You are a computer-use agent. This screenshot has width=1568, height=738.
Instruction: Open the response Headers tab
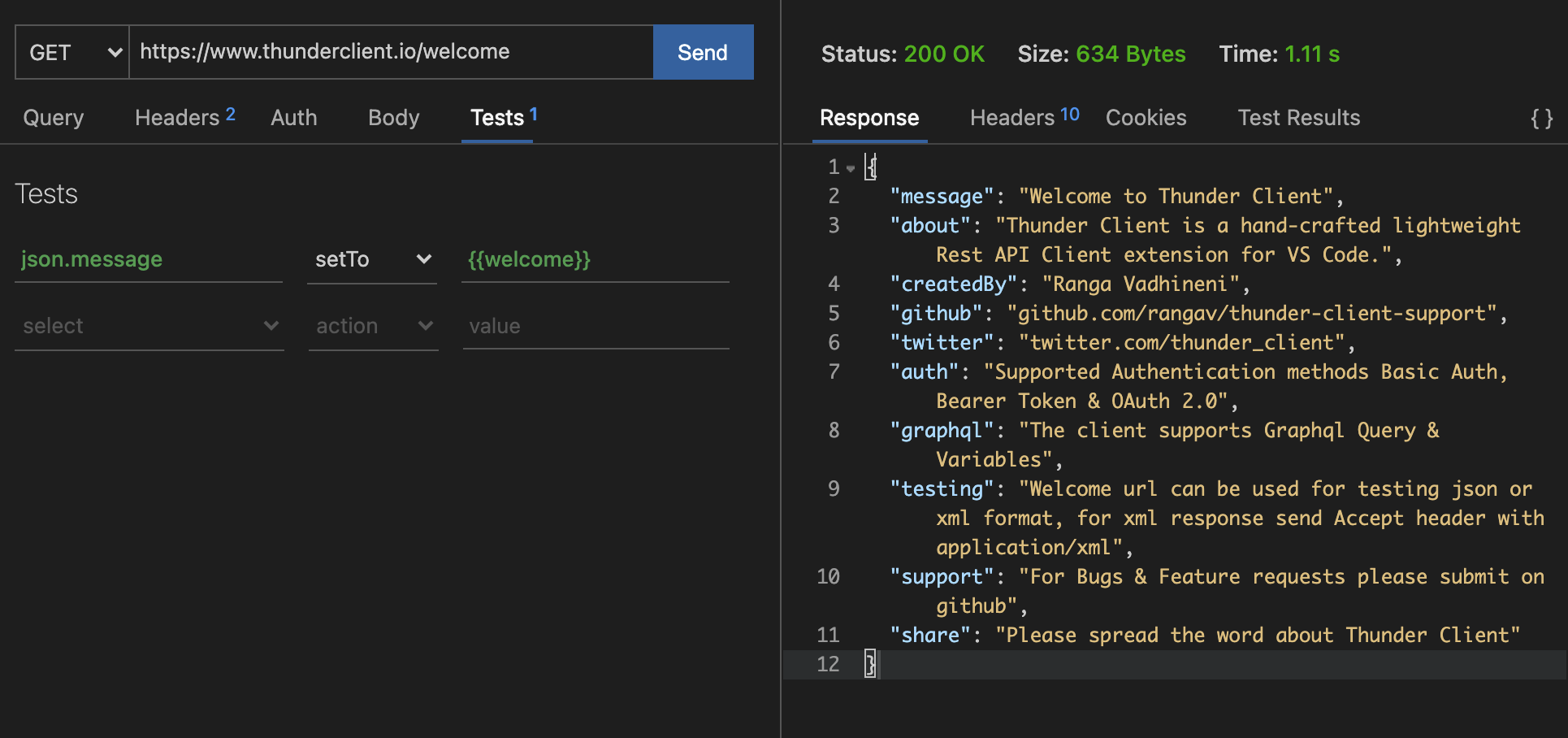click(x=1012, y=118)
